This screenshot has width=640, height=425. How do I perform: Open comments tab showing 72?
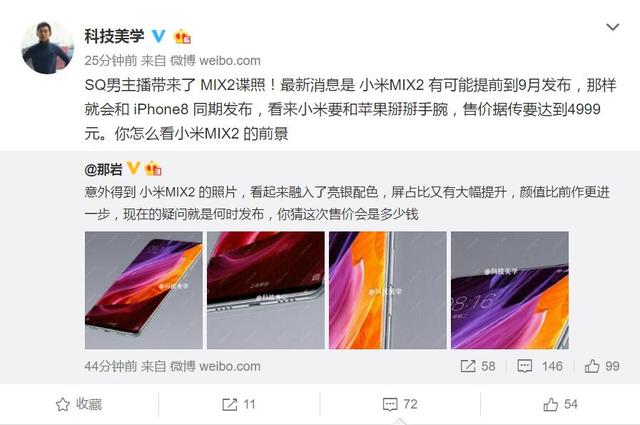(x=400, y=405)
